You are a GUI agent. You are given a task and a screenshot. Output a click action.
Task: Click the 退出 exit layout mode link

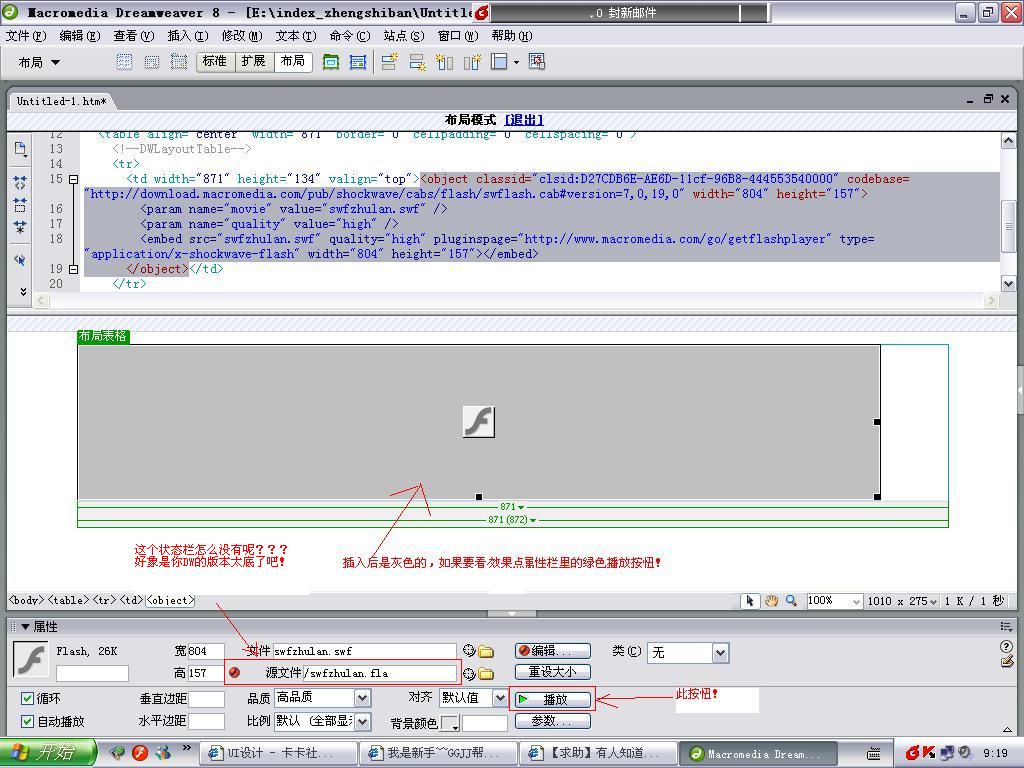524,120
